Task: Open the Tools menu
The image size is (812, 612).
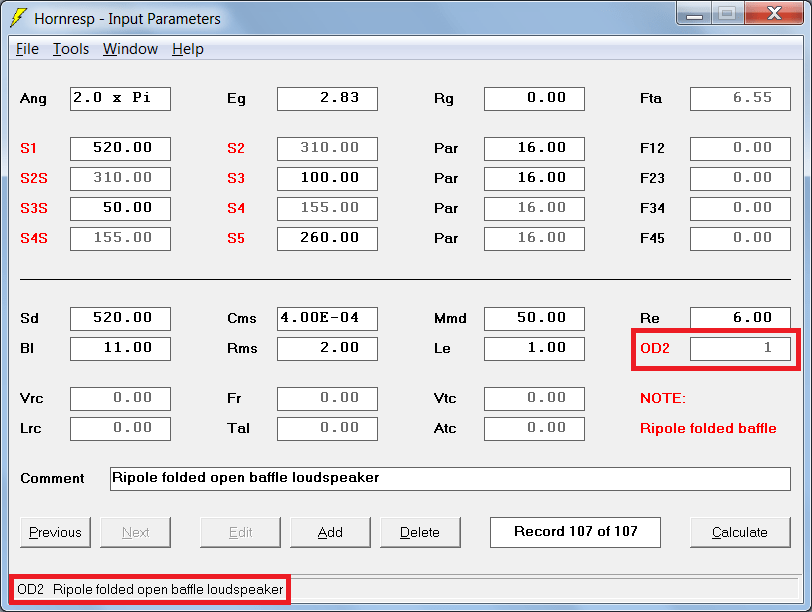Action: pyautogui.click(x=71, y=49)
